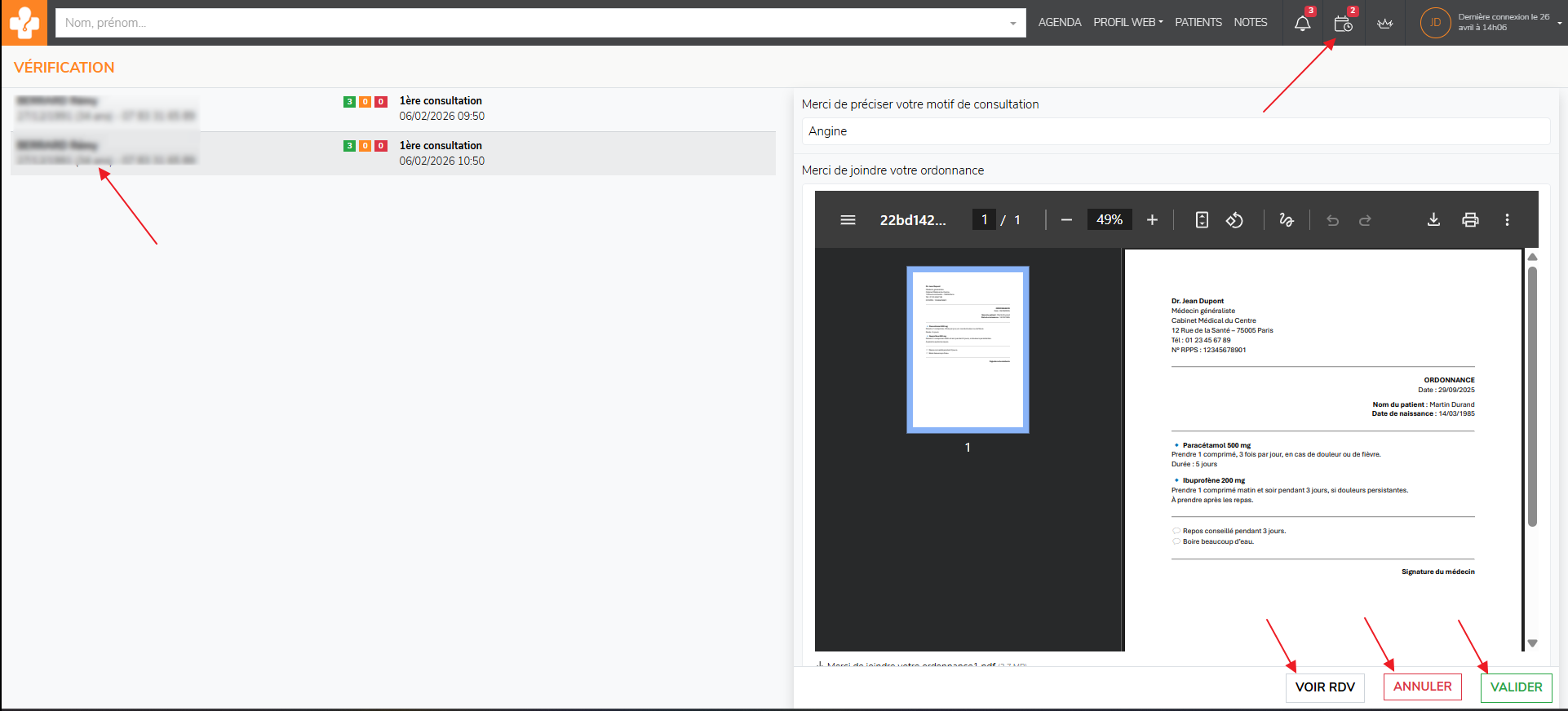
Task: Expand the patient search box dropdown arrow
Action: pos(1012,24)
